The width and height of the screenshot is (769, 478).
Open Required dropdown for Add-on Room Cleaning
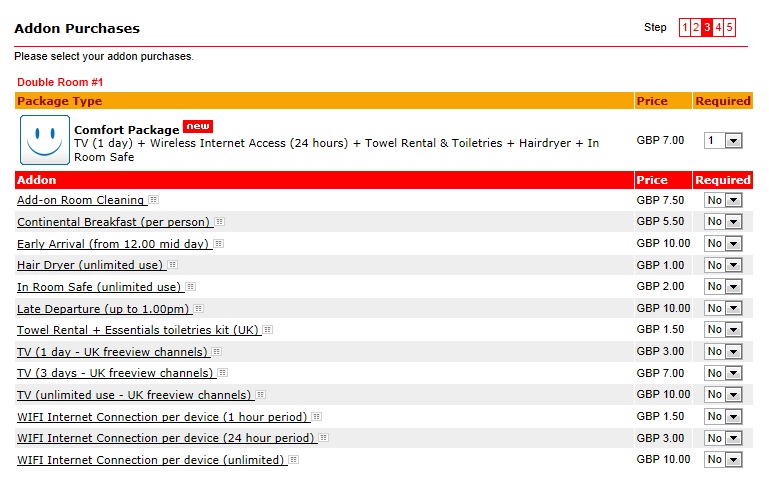[x=723, y=200]
